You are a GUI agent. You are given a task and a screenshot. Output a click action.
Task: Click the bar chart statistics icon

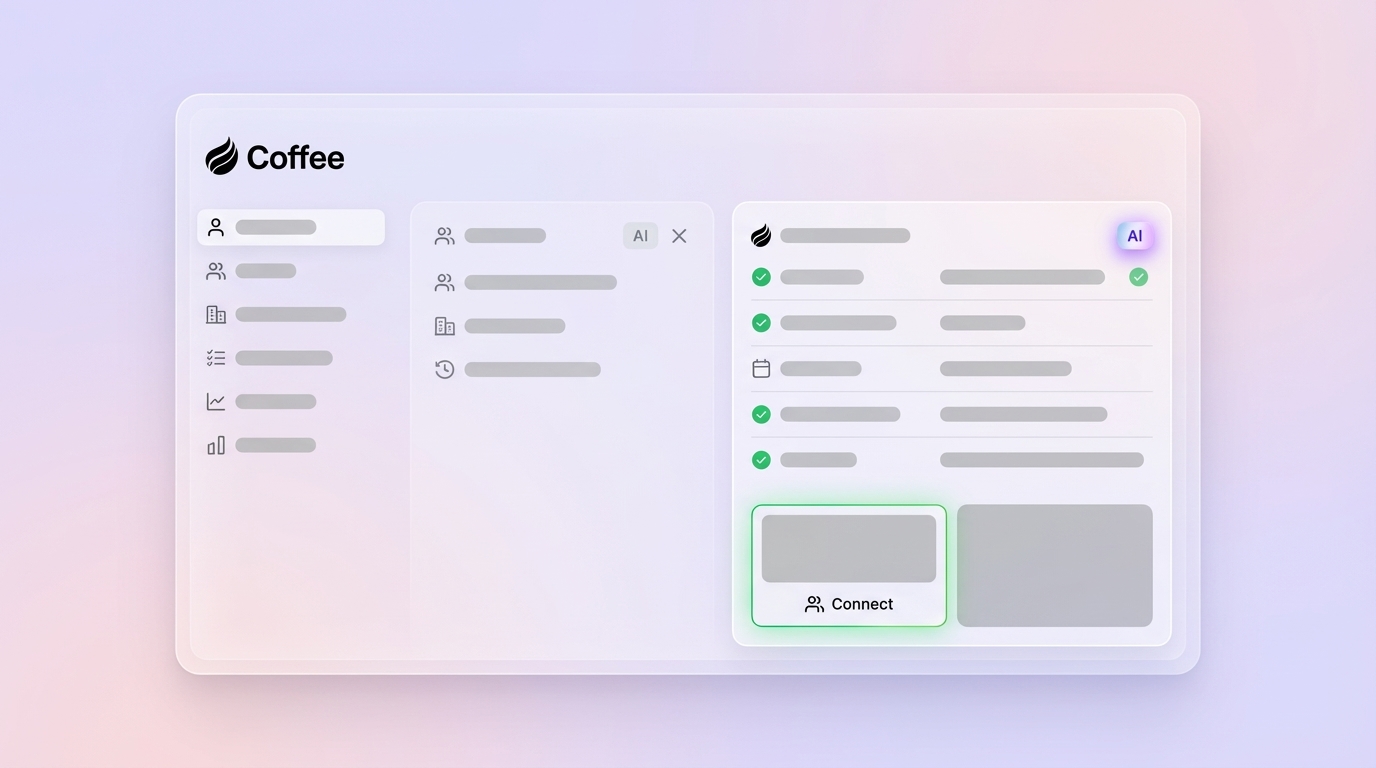coord(215,444)
